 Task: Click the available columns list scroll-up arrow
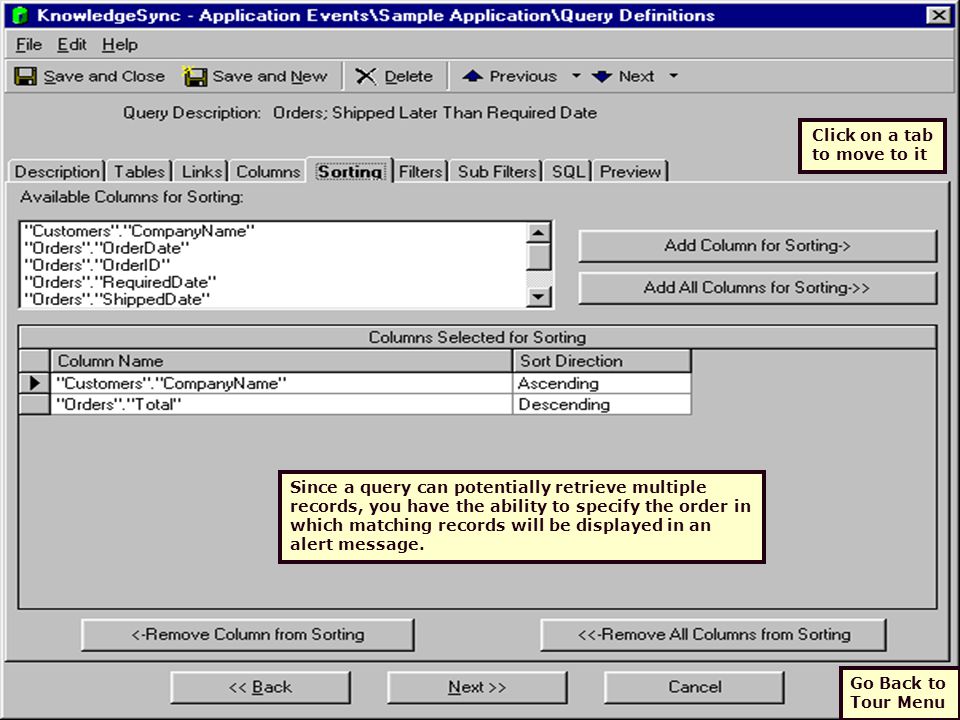pos(539,233)
